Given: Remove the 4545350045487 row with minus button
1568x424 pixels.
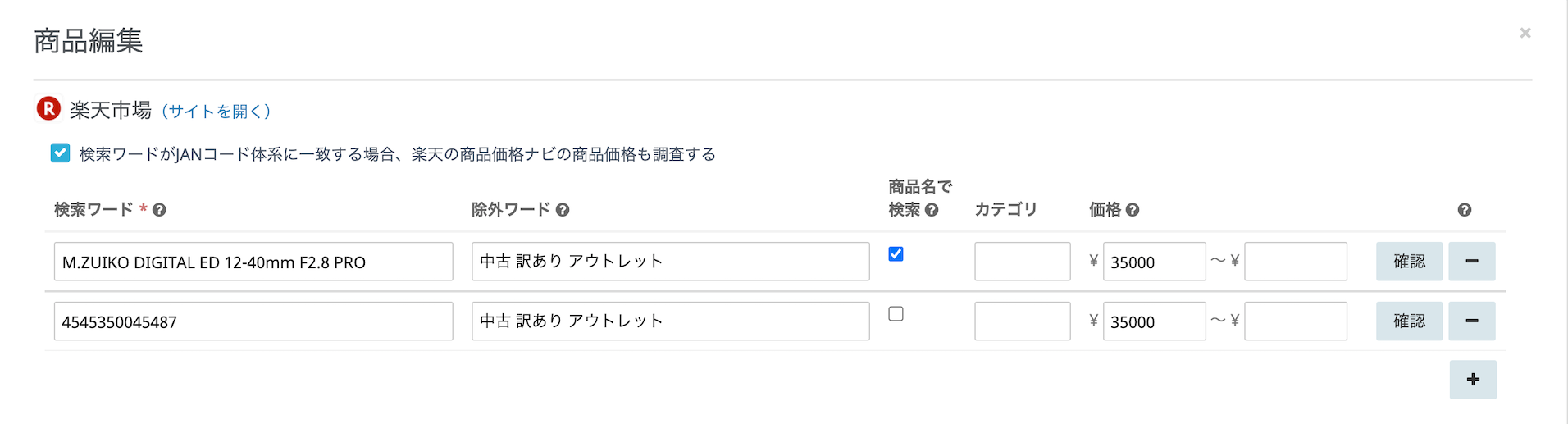Looking at the screenshot, I should (x=1471, y=321).
